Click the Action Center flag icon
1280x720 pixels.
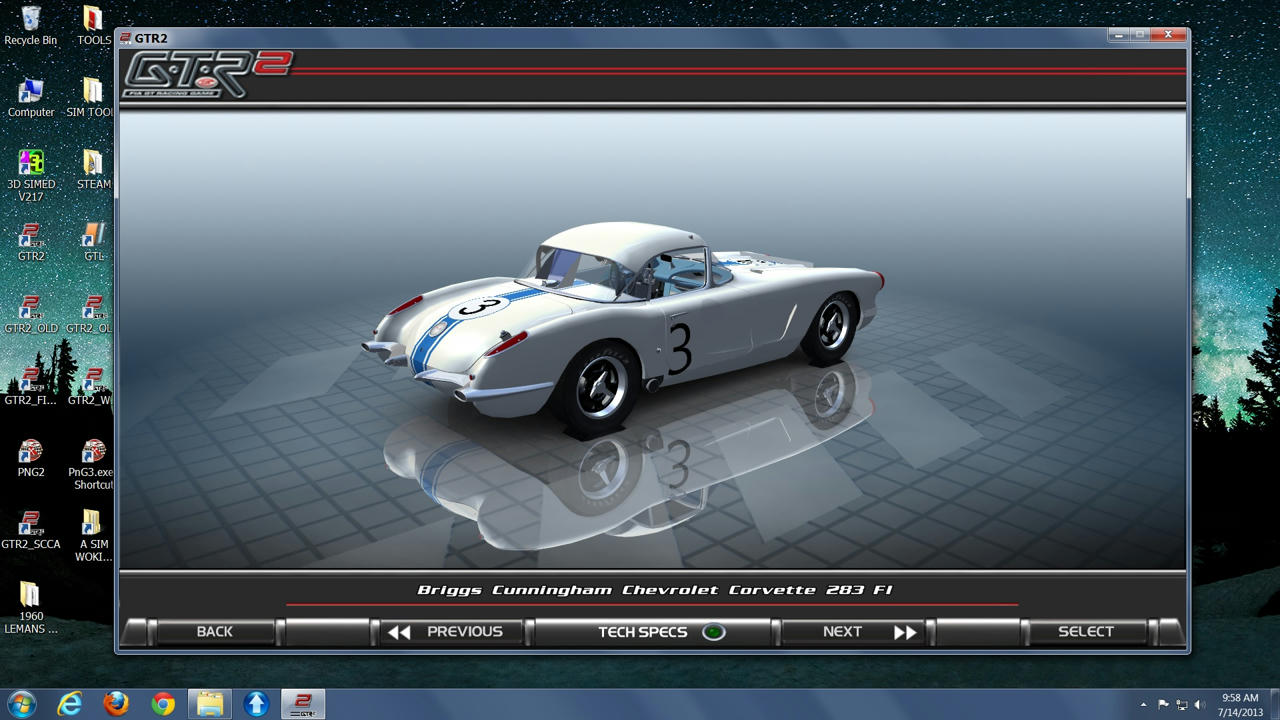tap(1163, 705)
